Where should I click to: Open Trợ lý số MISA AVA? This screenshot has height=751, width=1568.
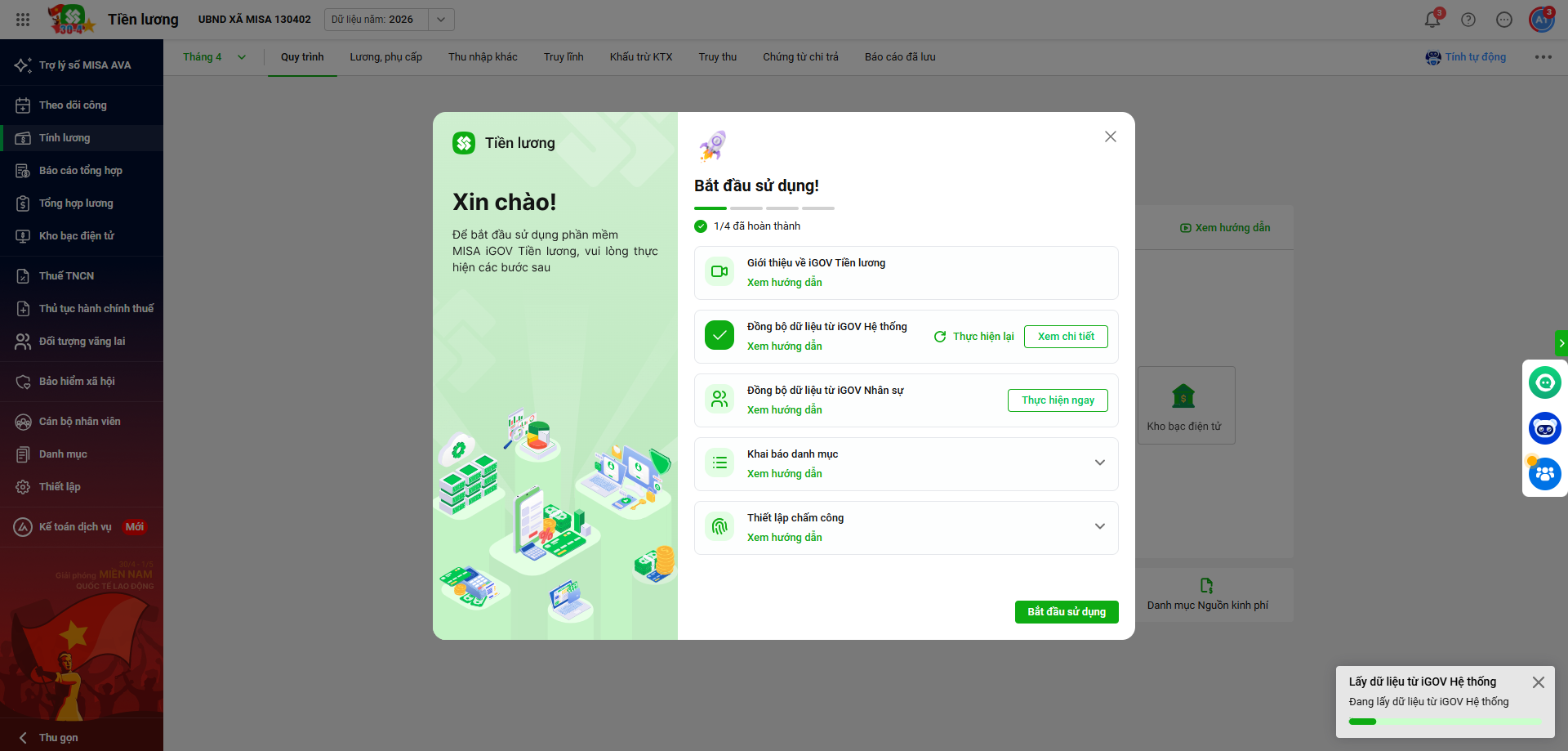coord(82,65)
